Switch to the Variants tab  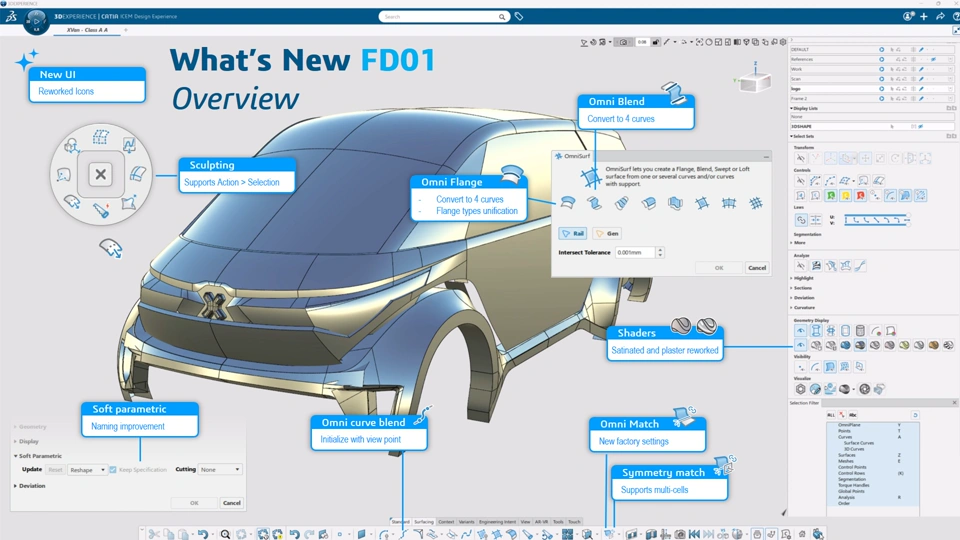[x=467, y=522]
